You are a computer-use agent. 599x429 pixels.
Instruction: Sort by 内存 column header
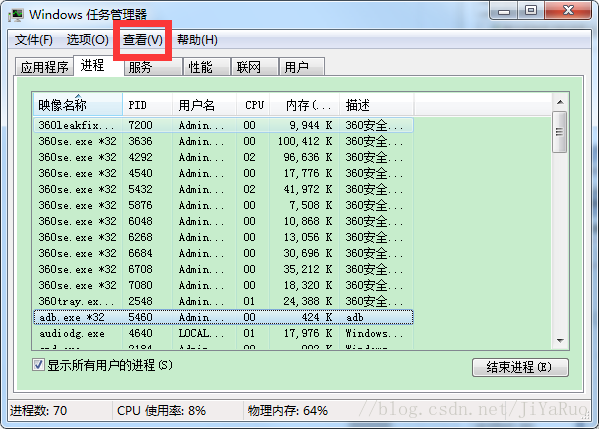tap(304, 105)
